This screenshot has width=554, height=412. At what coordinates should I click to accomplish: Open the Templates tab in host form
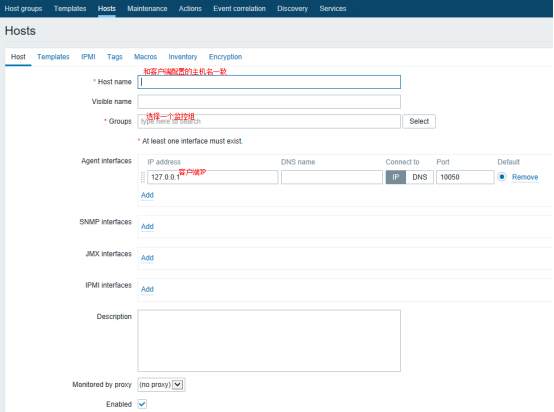(53, 57)
